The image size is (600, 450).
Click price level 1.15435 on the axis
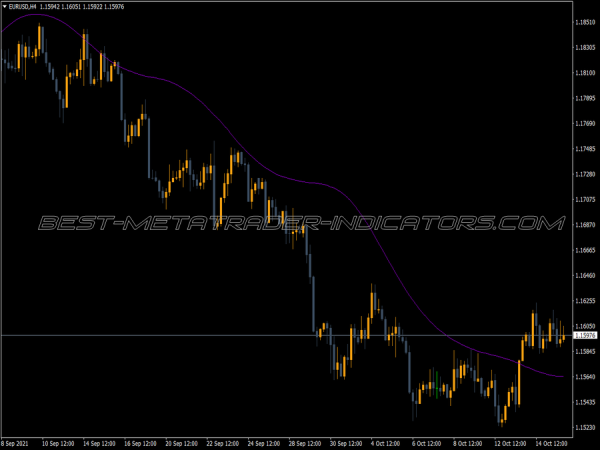[585, 402]
